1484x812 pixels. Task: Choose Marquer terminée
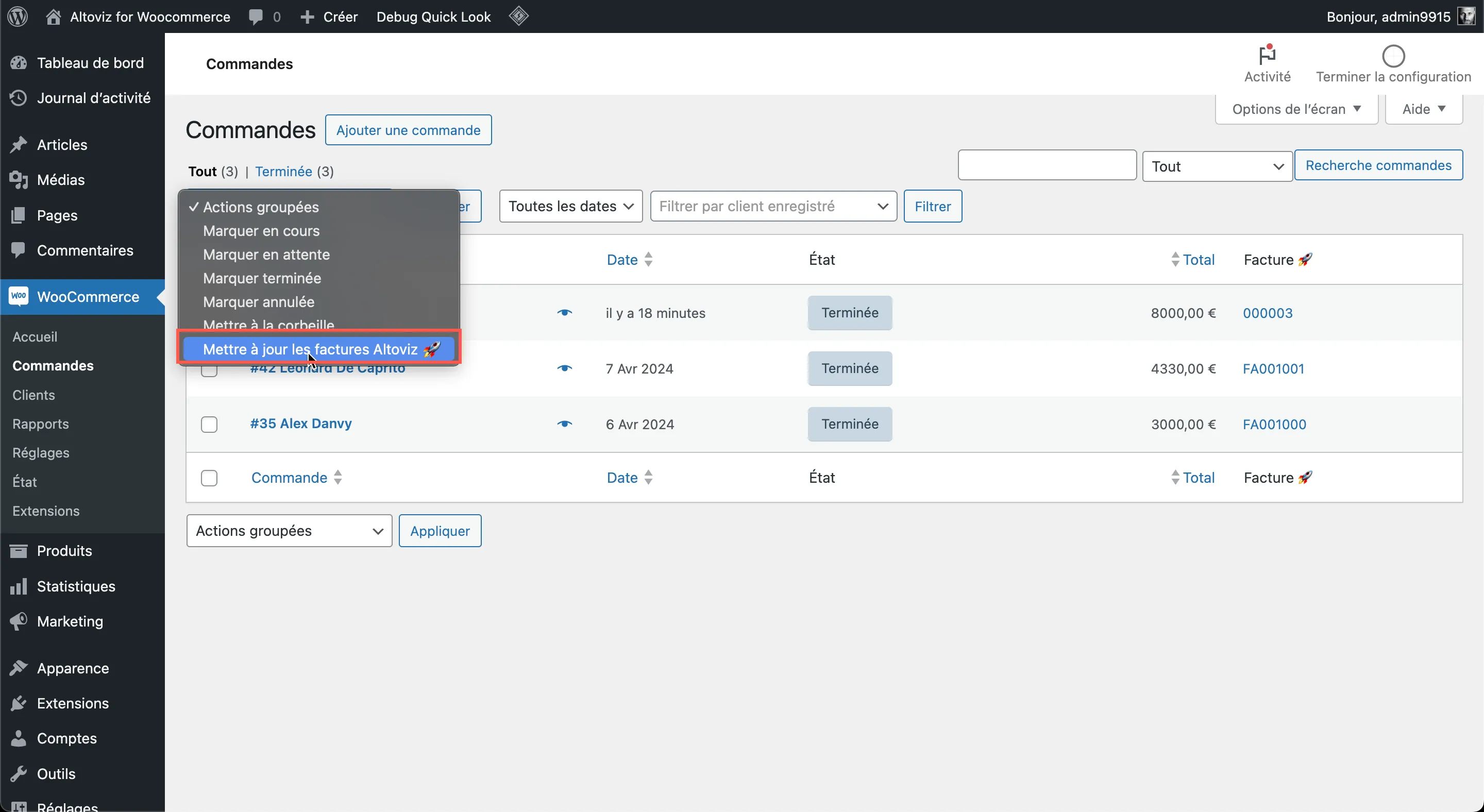pyautogui.click(x=318, y=278)
